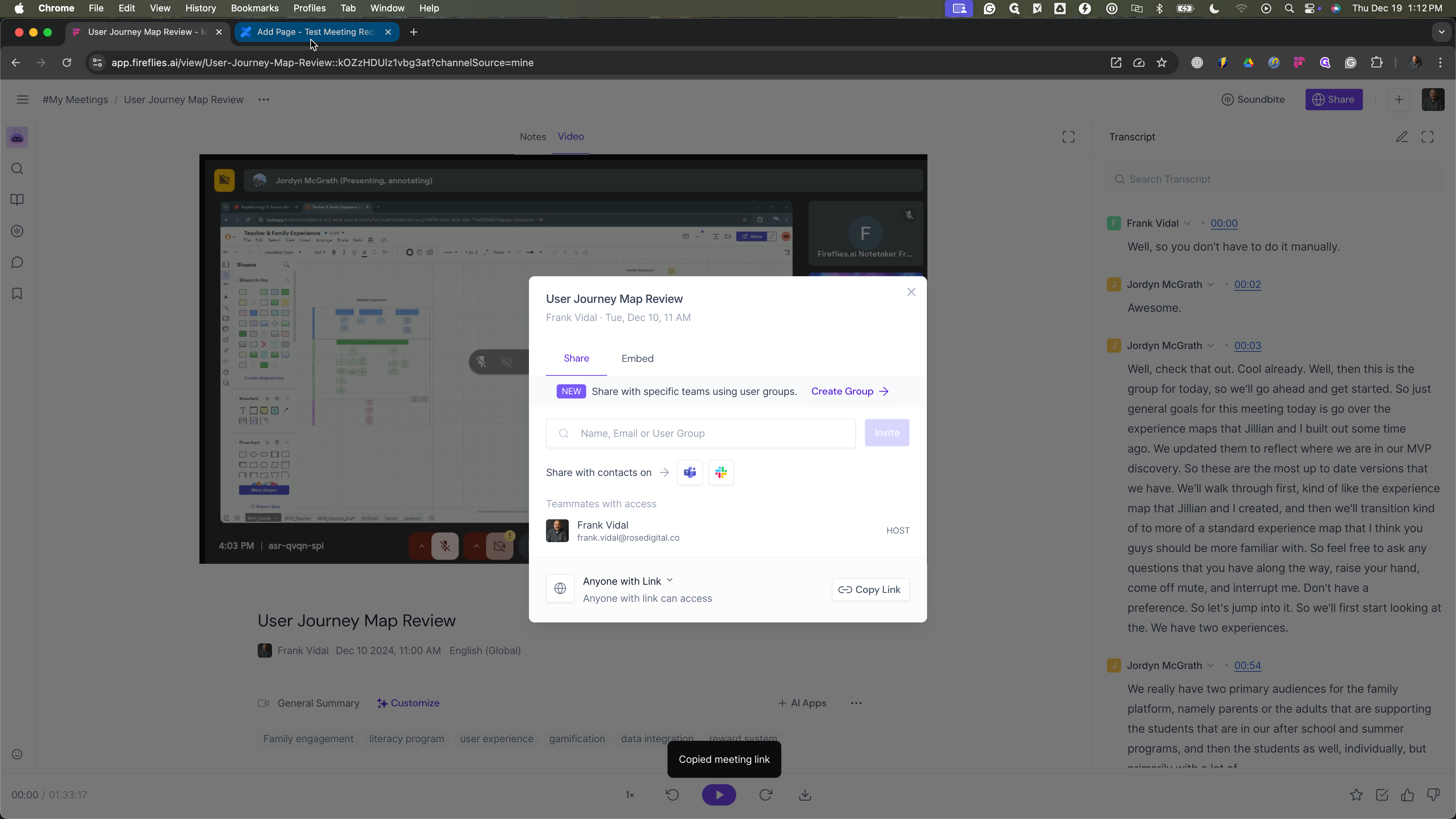Open Chrome tab search chevron
This screenshot has height=819, width=1456.
pos(1441,32)
